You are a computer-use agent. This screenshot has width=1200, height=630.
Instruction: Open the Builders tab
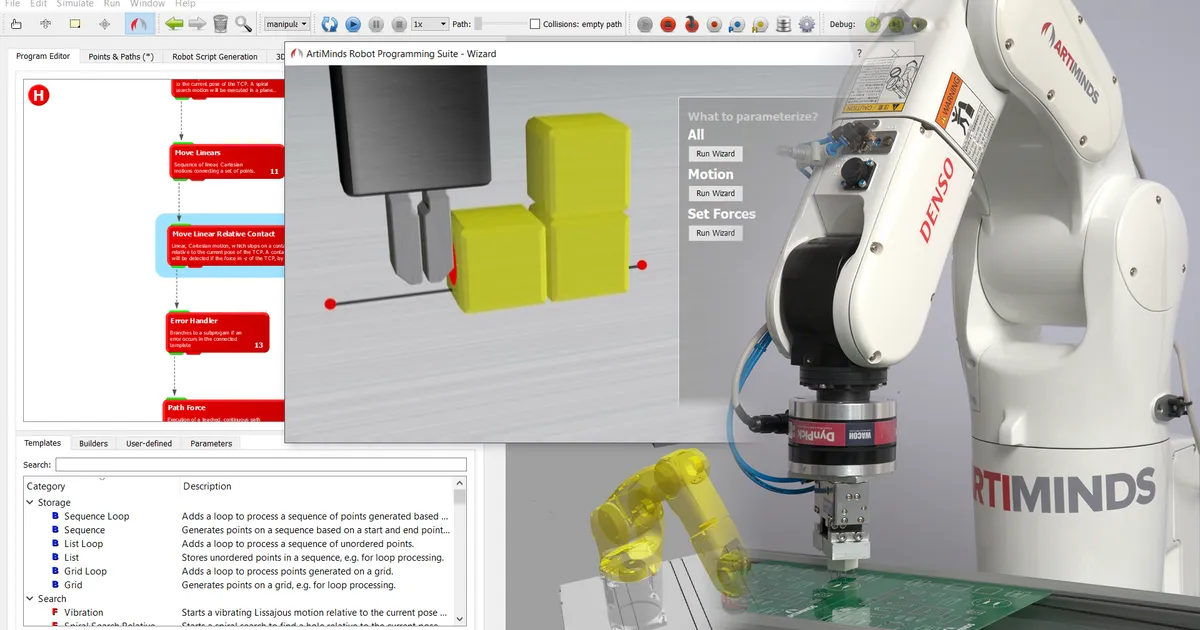click(93, 443)
